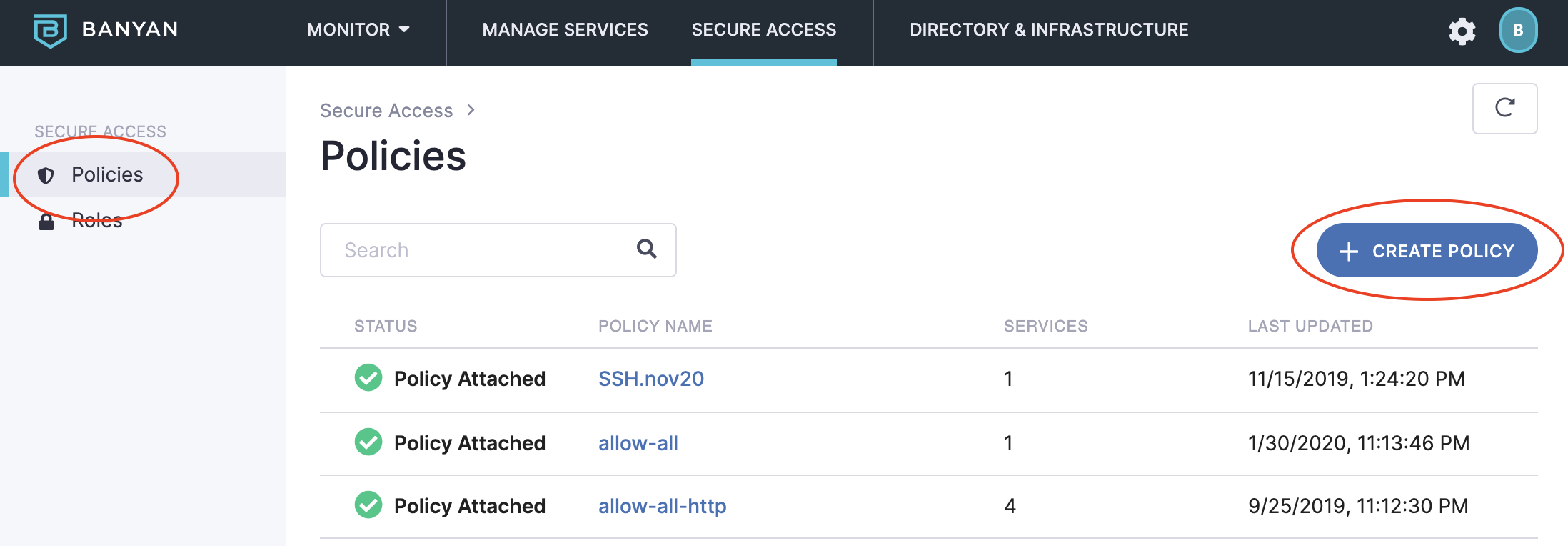The width and height of the screenshot is (1568, 546).
Task: Click the search magnifier icon
Action: click(x=646, y=249)
